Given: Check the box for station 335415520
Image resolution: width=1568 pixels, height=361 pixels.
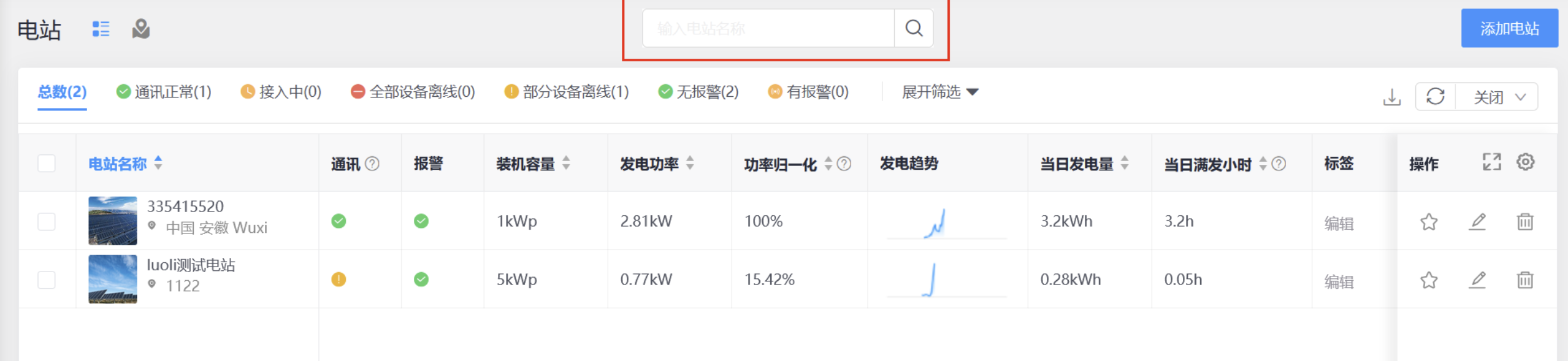Looking at the screenshot, I should pyautogui.click(x=47, y=221).
